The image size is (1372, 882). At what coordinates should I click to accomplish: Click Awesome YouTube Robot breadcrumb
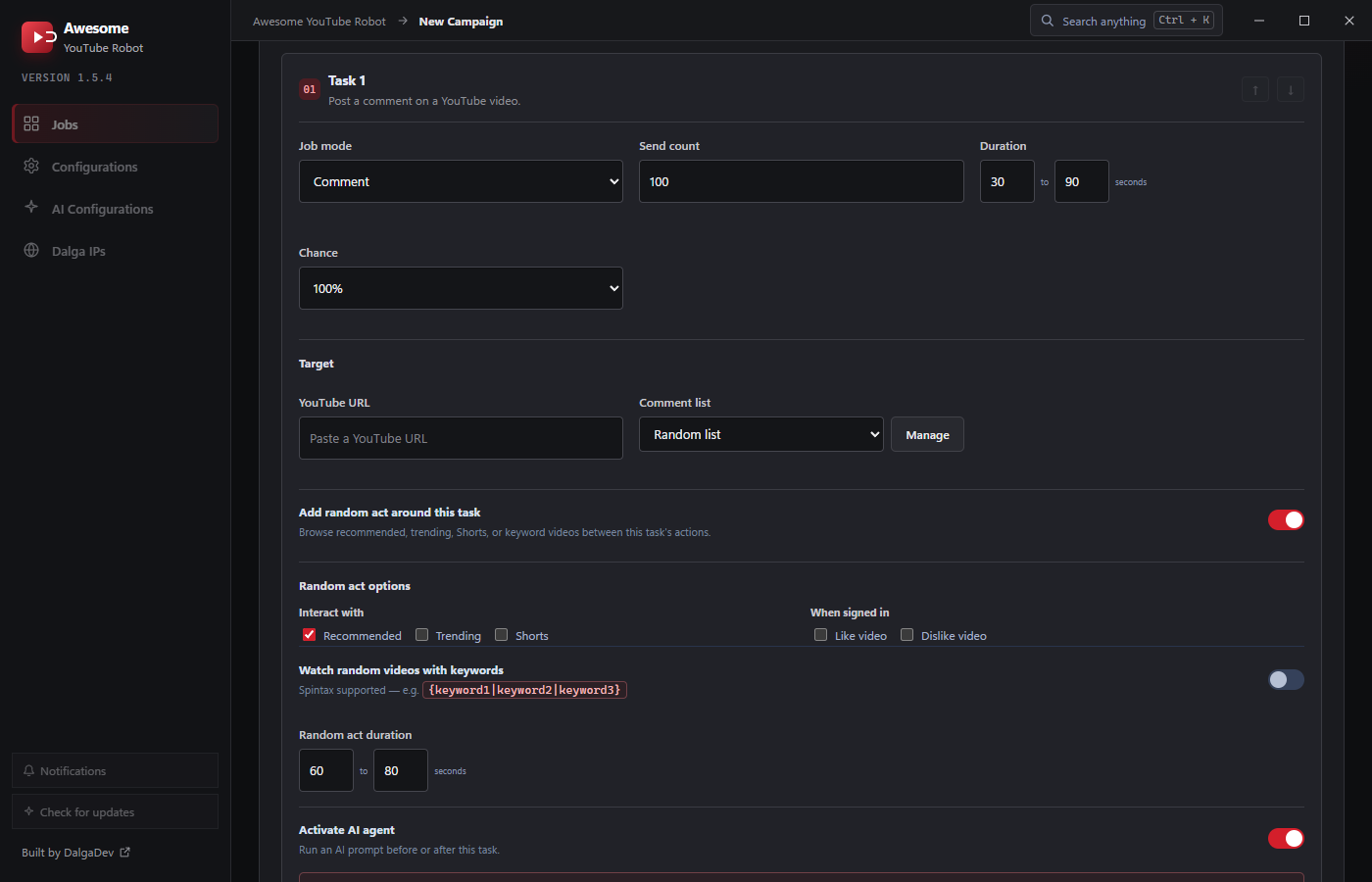click(x=319, y=22)
